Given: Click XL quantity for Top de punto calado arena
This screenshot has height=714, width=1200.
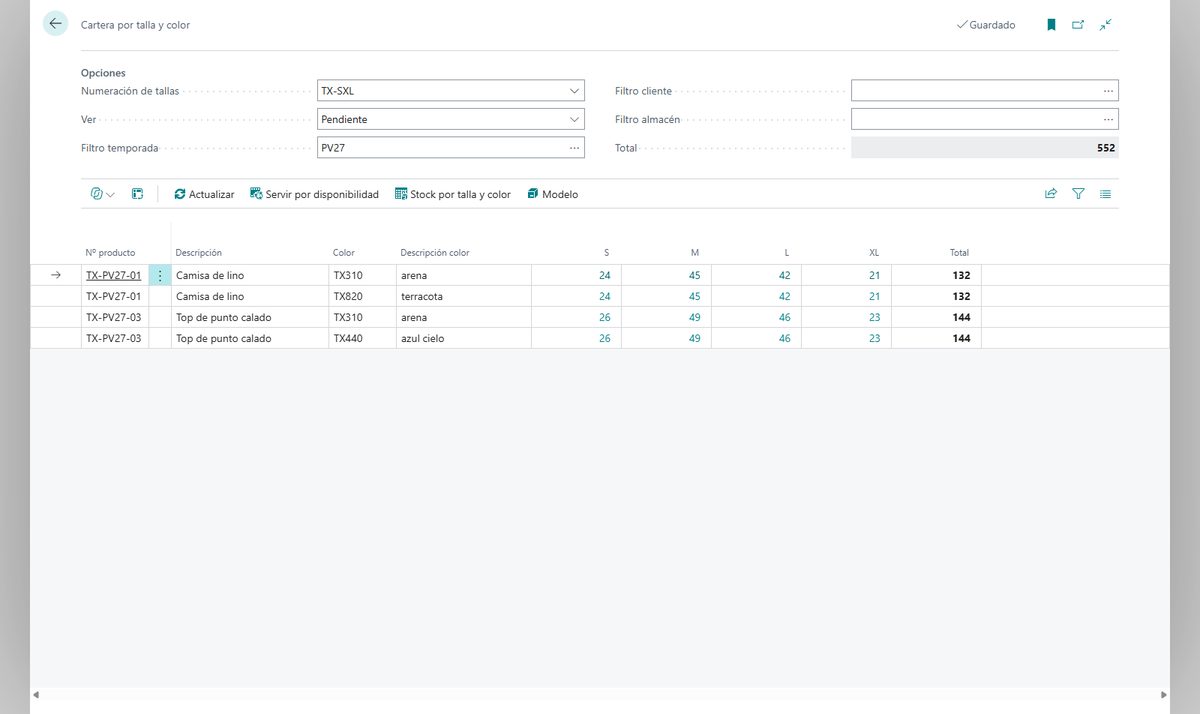Looking at the screenshot, I should click(874, 317).
